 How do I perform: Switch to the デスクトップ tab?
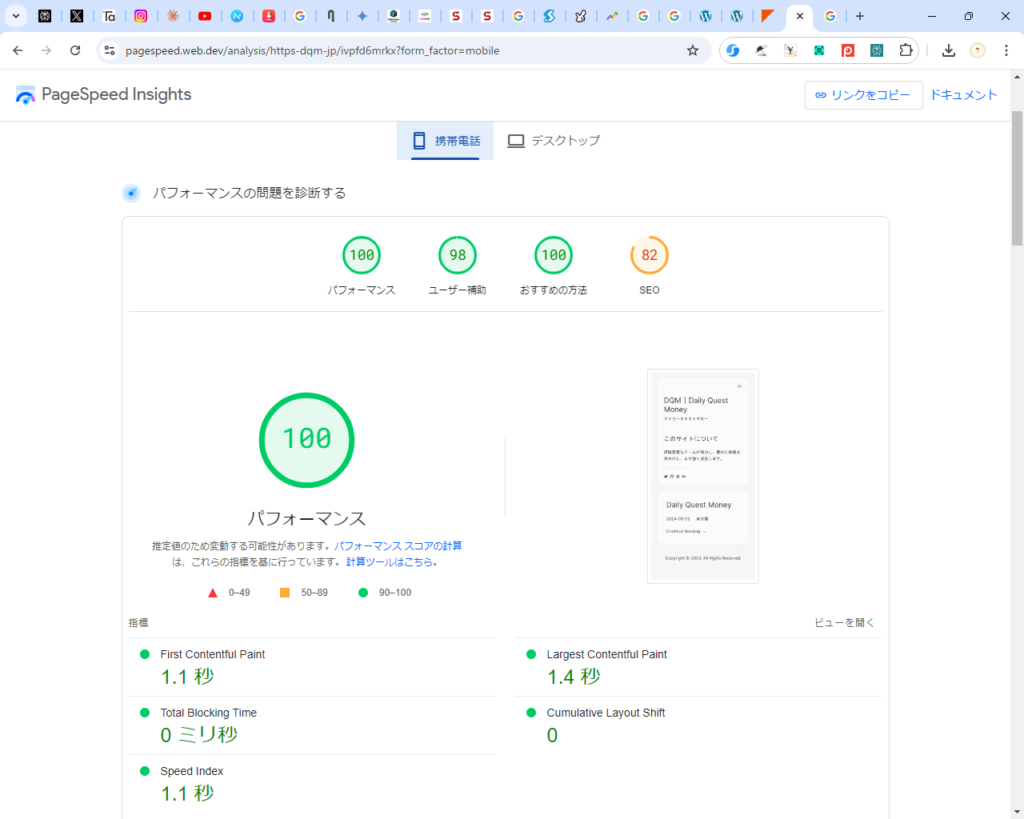tap(553, 141)
